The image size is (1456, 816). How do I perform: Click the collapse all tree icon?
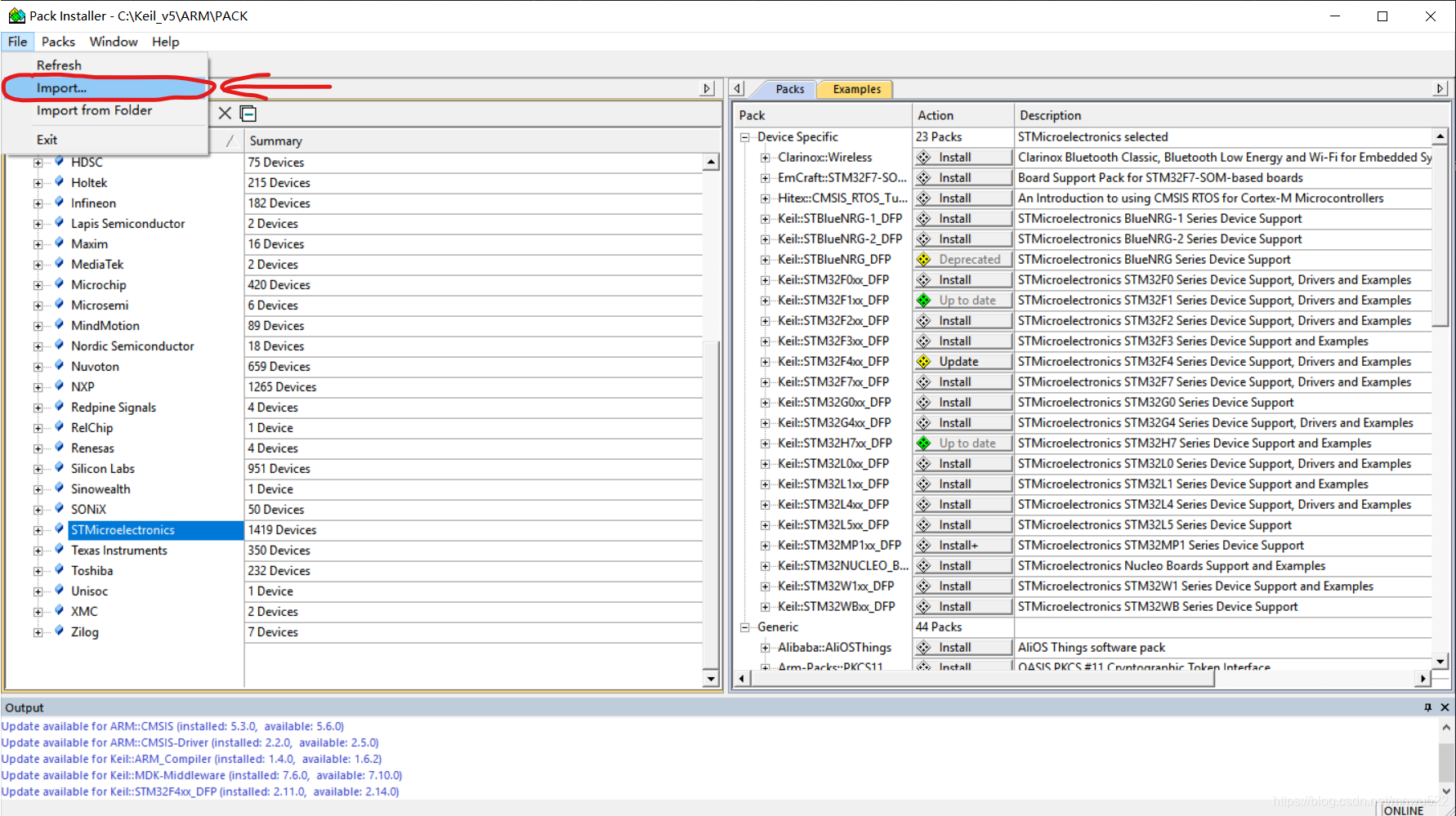point(248,114)
